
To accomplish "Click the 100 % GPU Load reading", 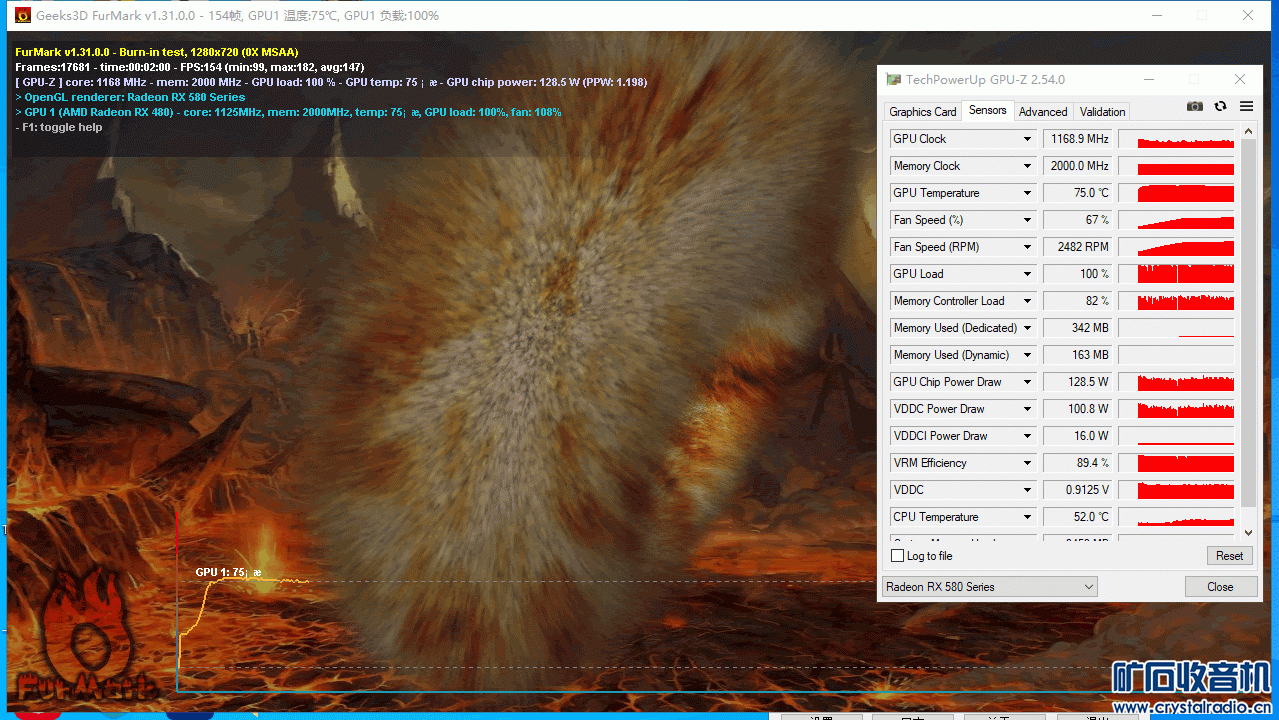I will click(x=1078, y=274).
